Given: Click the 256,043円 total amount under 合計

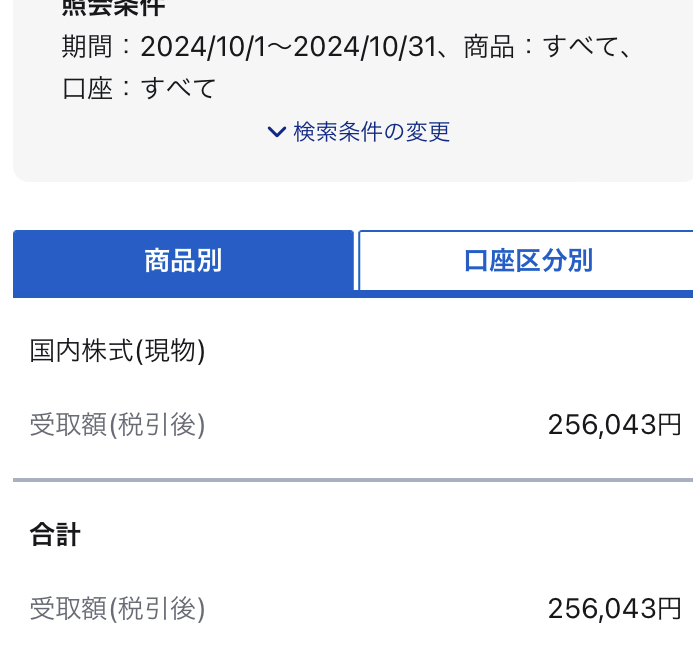Looking at the screenshot, I should pyautogui.click(x=614, y=609).
